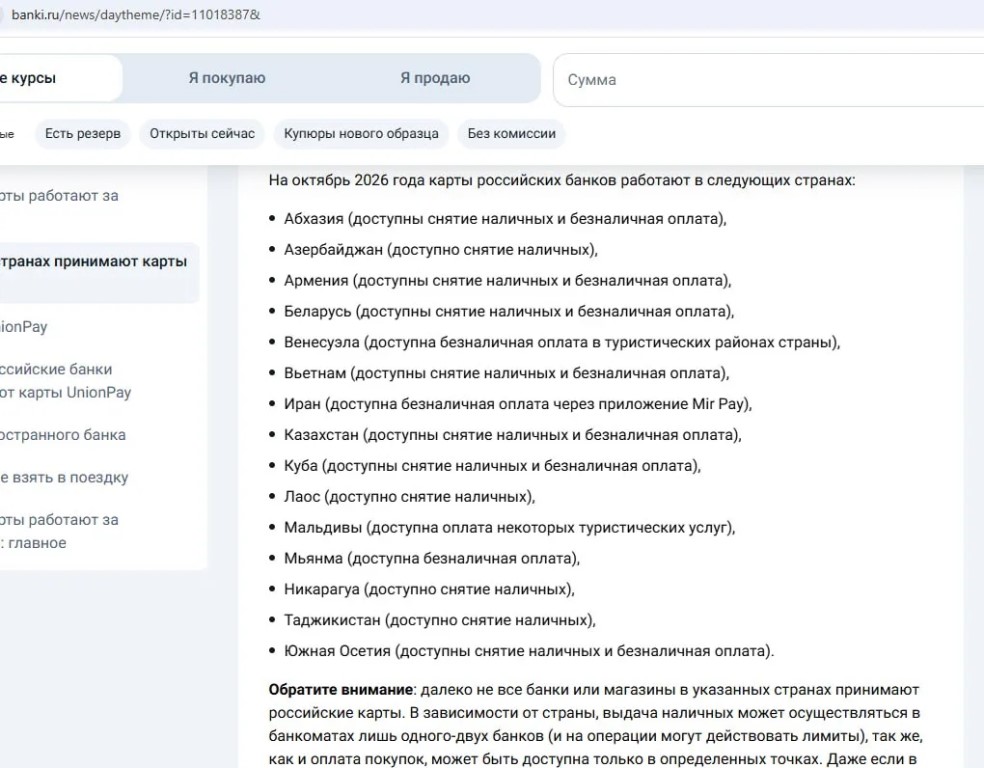Image resolution: width=984 pixels, height=768 pixels.
Task: Click the "Лаос" list entry
Action: 409,496
